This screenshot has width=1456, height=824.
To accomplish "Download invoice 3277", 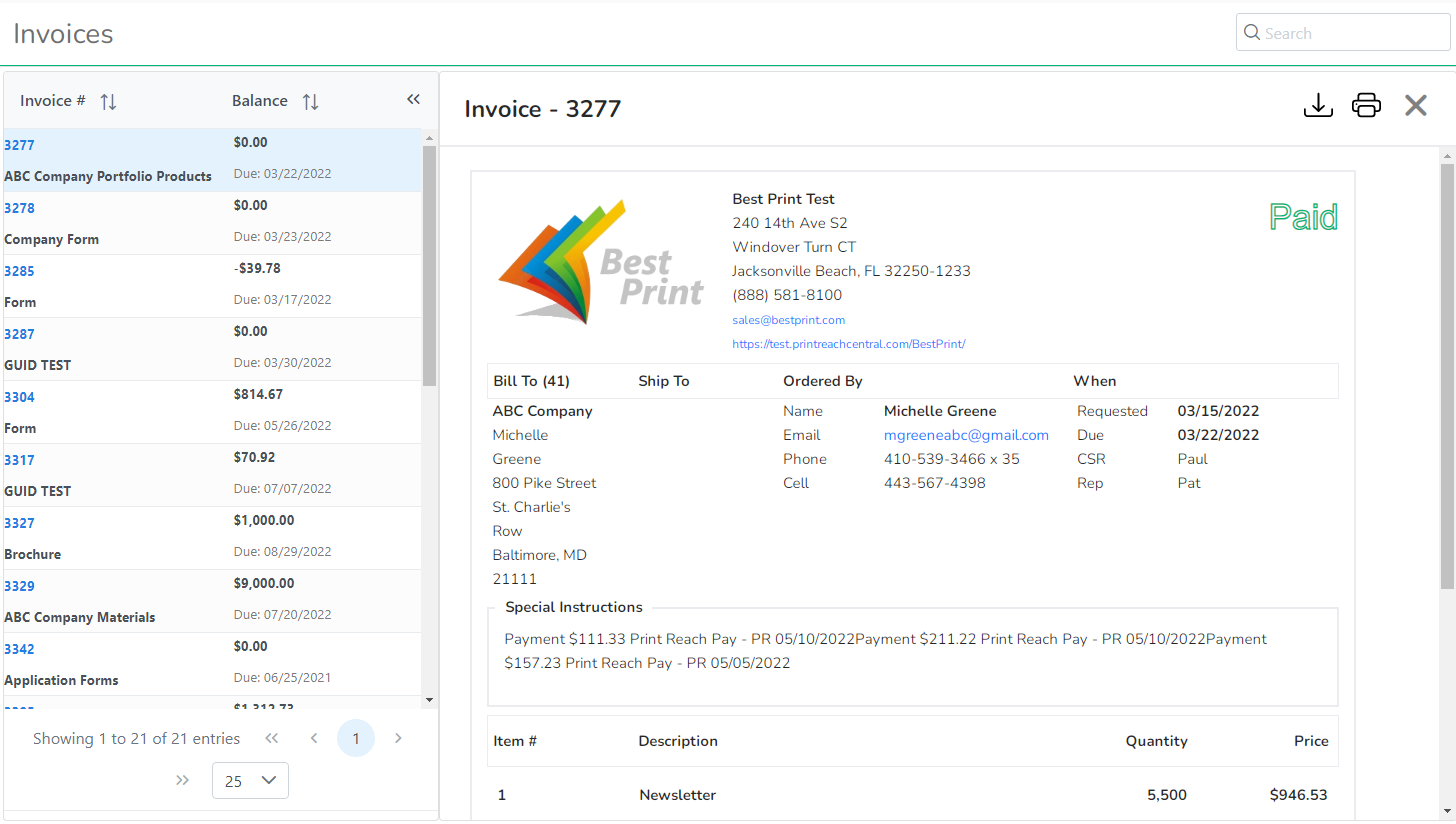I will point(1319,105).
